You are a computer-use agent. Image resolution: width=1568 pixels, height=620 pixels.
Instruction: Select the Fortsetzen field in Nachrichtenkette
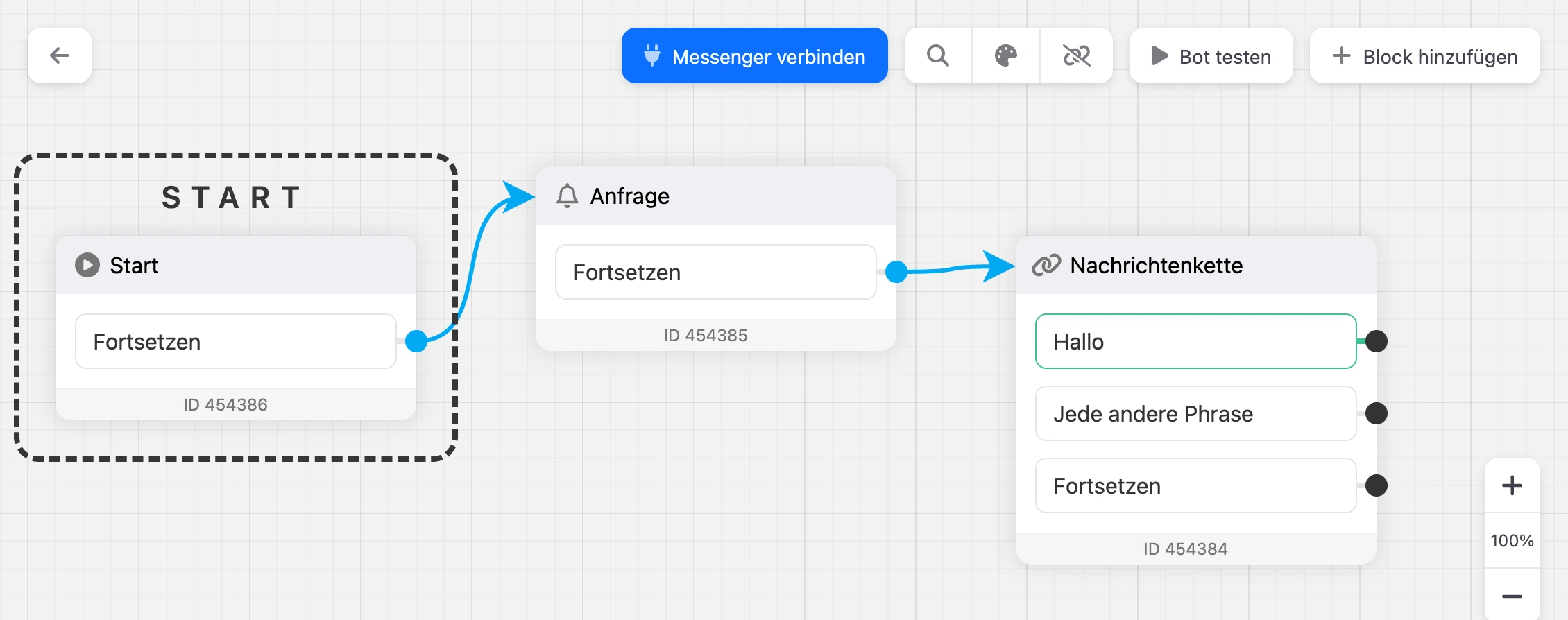(1196, 485)
